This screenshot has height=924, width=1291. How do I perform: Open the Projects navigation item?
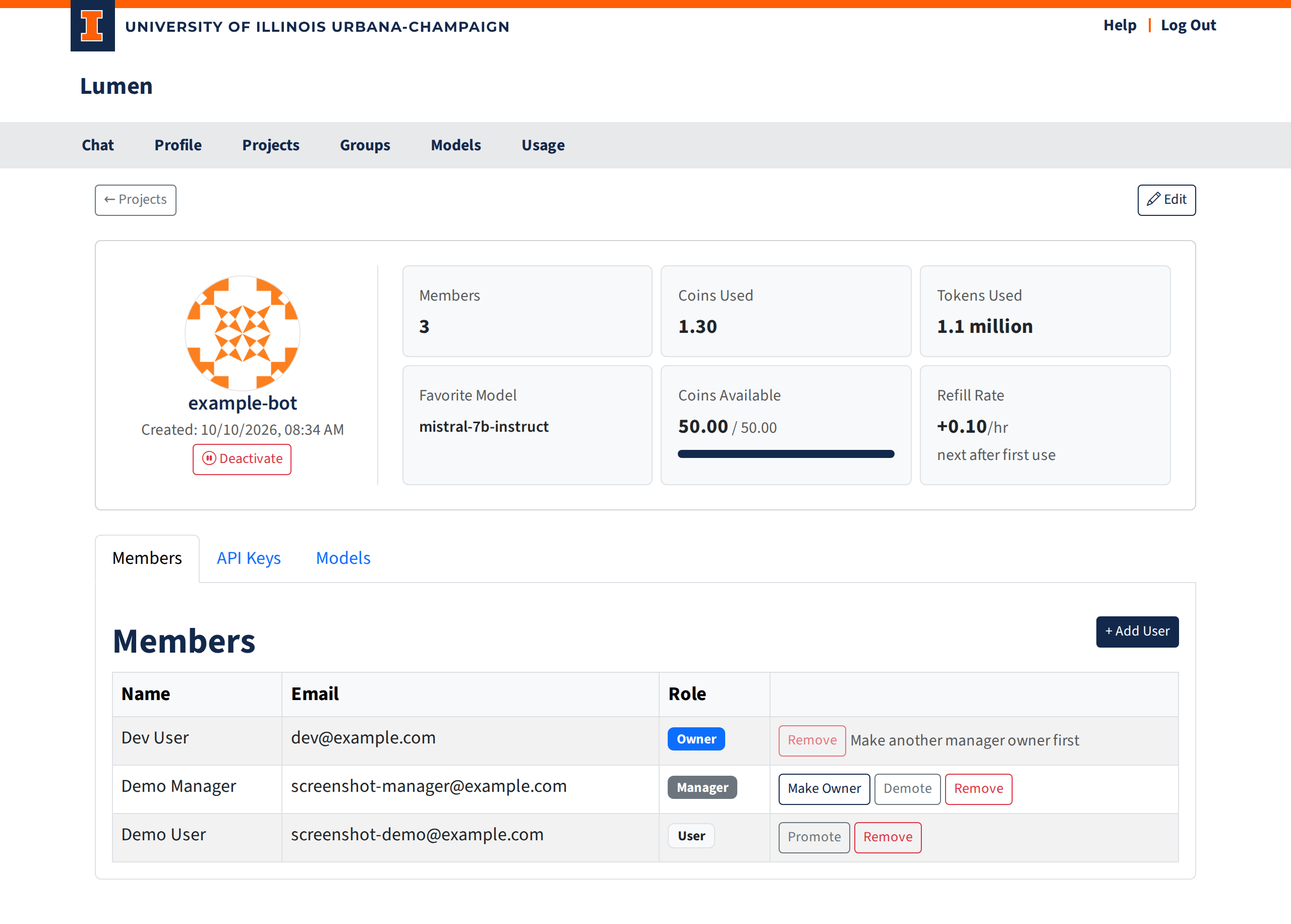click(x=271, y=145)
